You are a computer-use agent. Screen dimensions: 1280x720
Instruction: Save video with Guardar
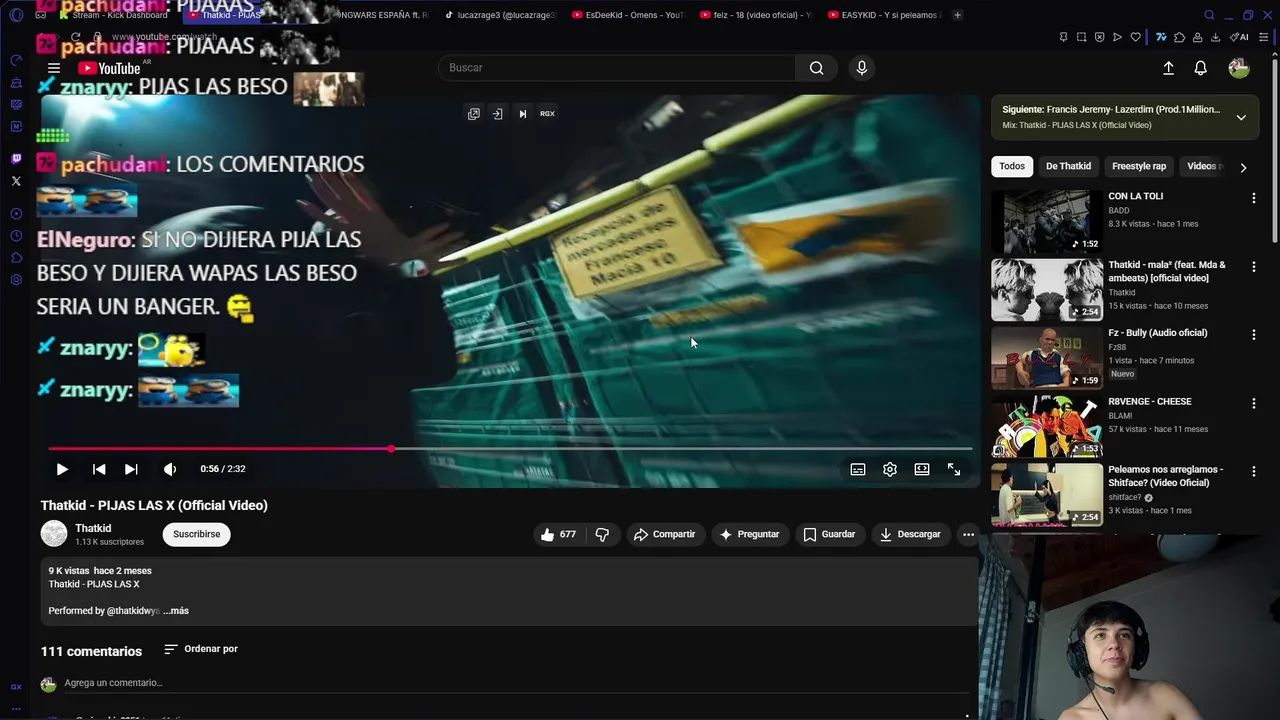pos(829,535)
